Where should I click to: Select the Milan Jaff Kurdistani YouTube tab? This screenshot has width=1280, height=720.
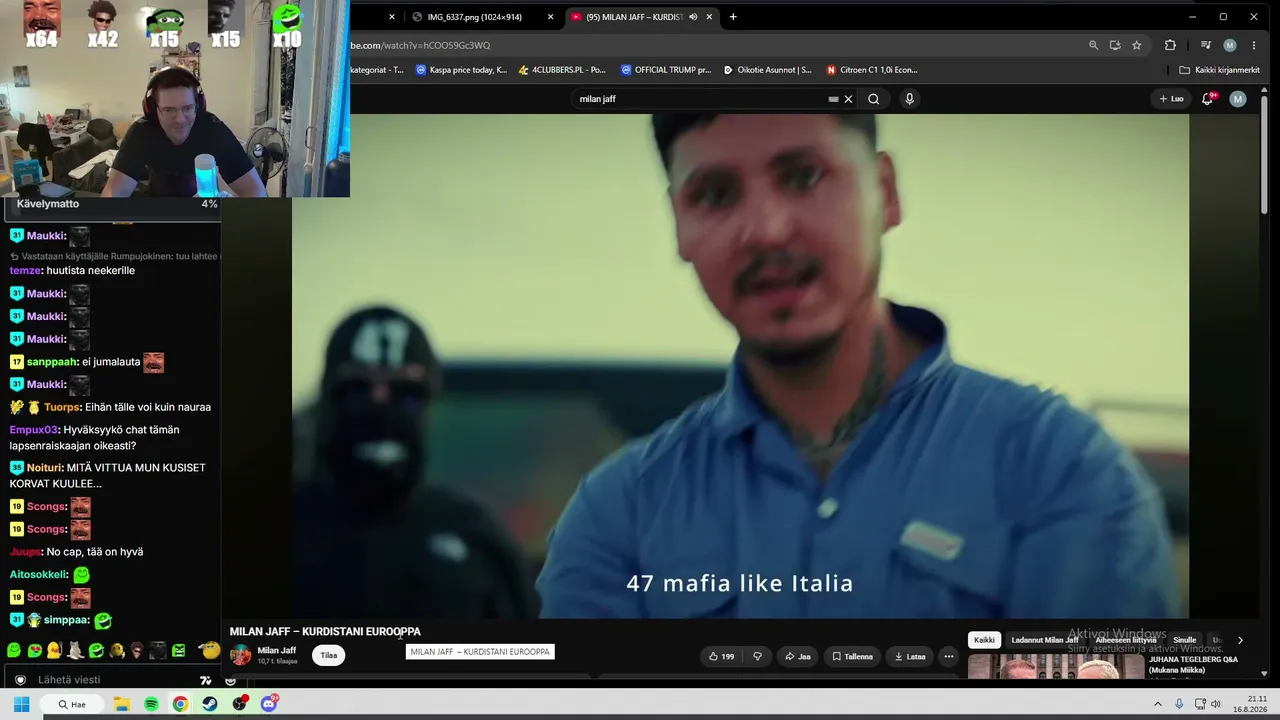(634, 17)
